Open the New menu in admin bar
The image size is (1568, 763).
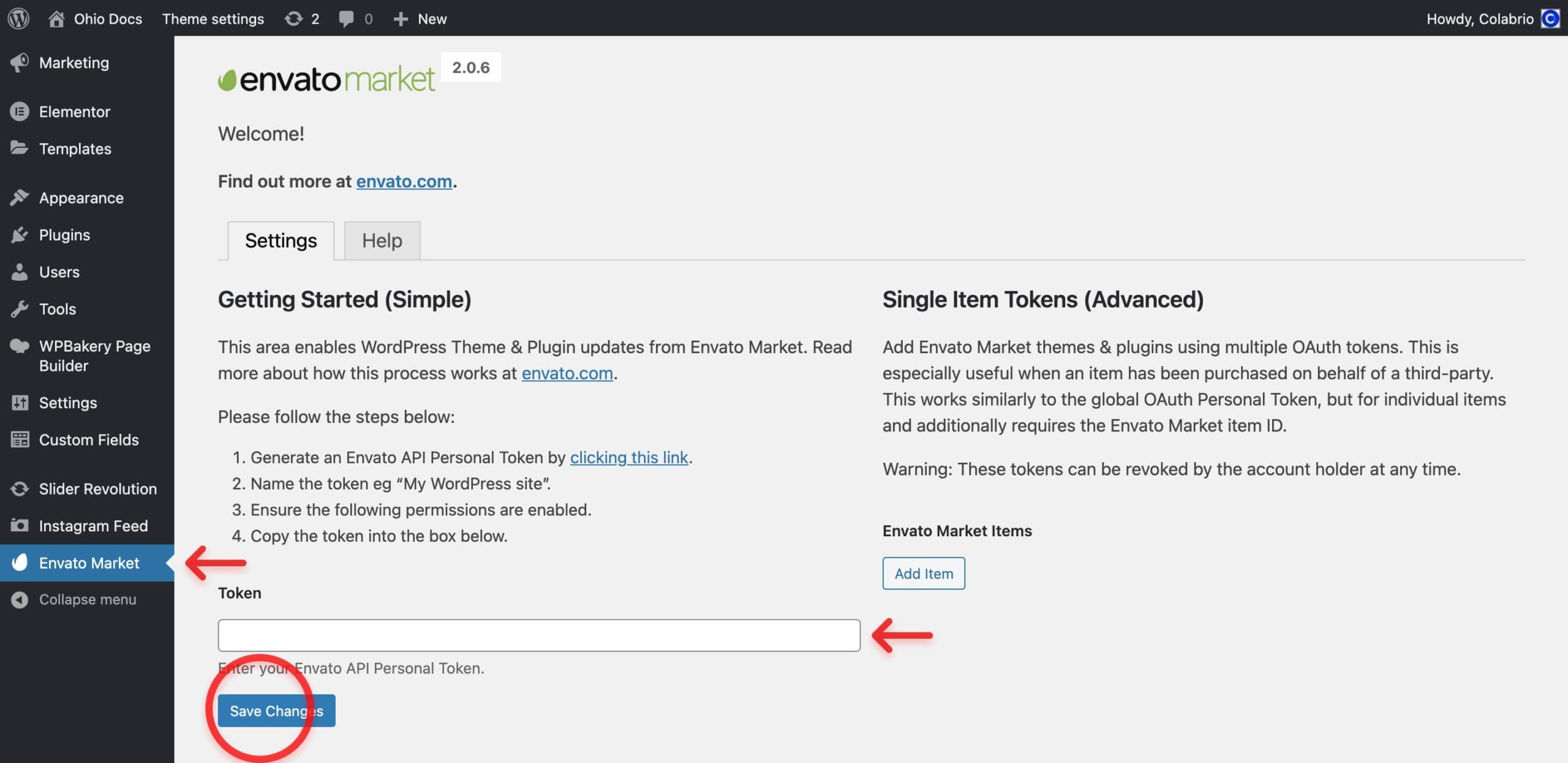pos(432,19)
